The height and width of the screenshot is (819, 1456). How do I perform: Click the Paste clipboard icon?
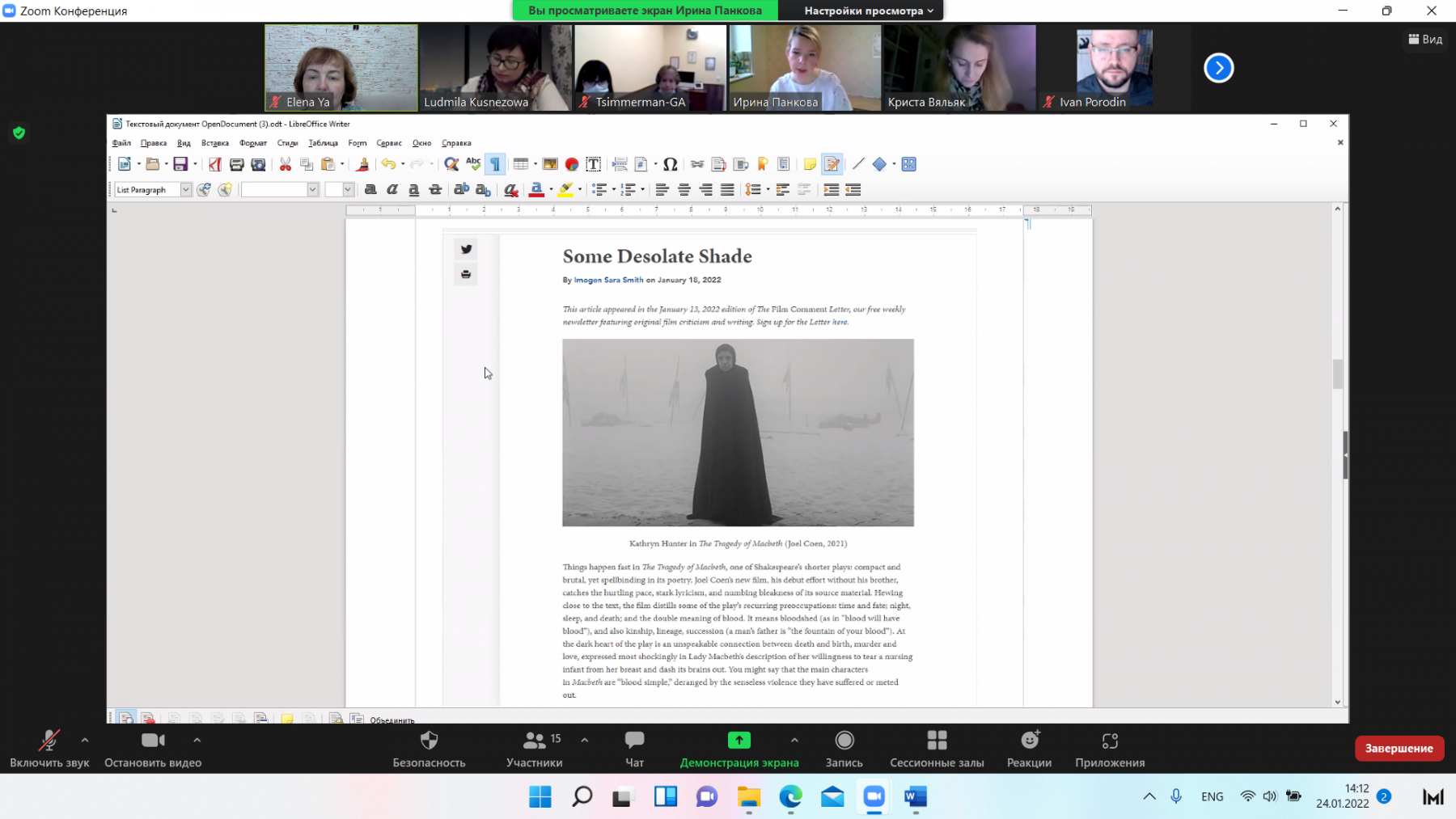pyautogui.click(x=328, y=164)
